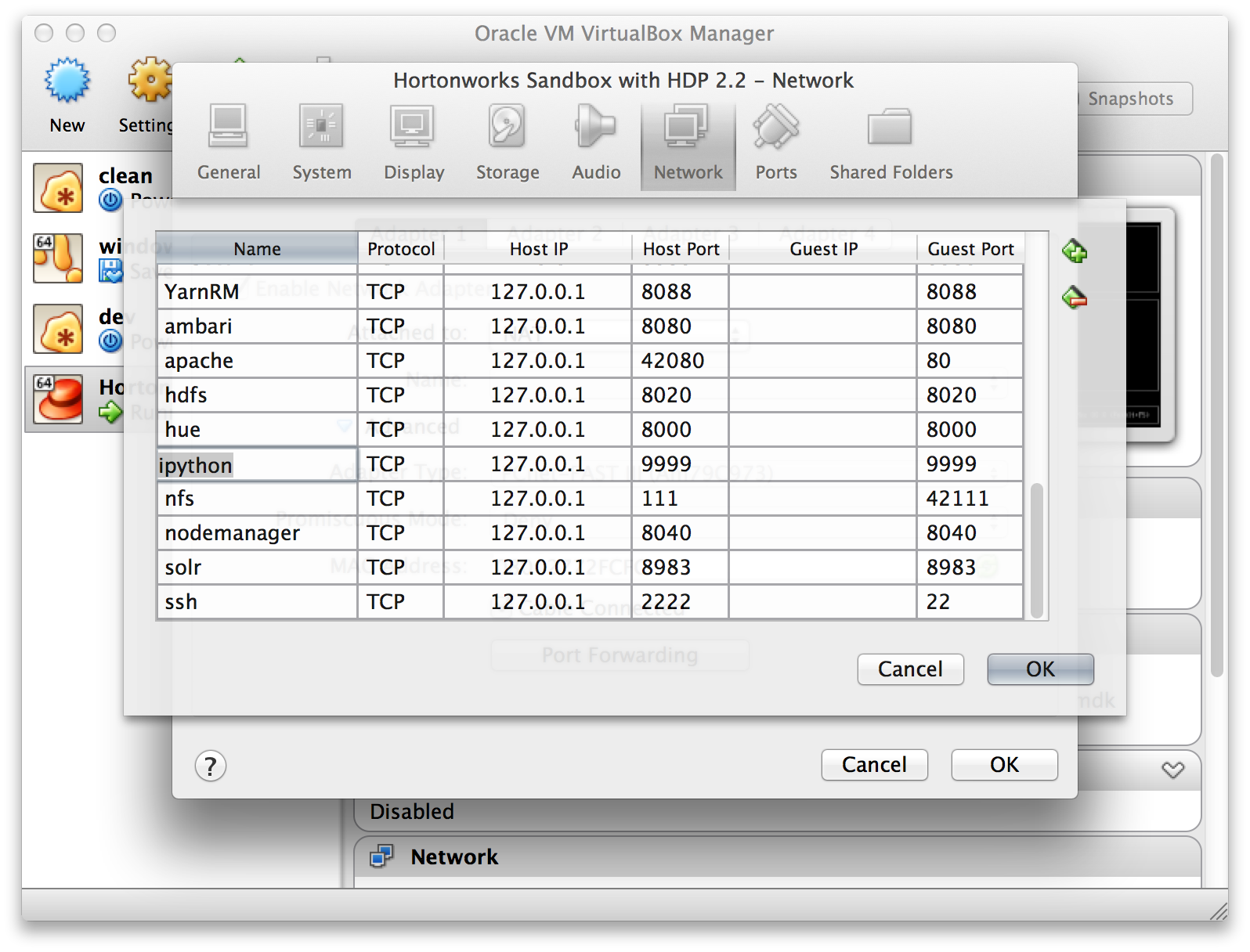Click the Guest IP column header
Image resolution: width=1250 pixels, height=952 pixels.
click(823, 249)
